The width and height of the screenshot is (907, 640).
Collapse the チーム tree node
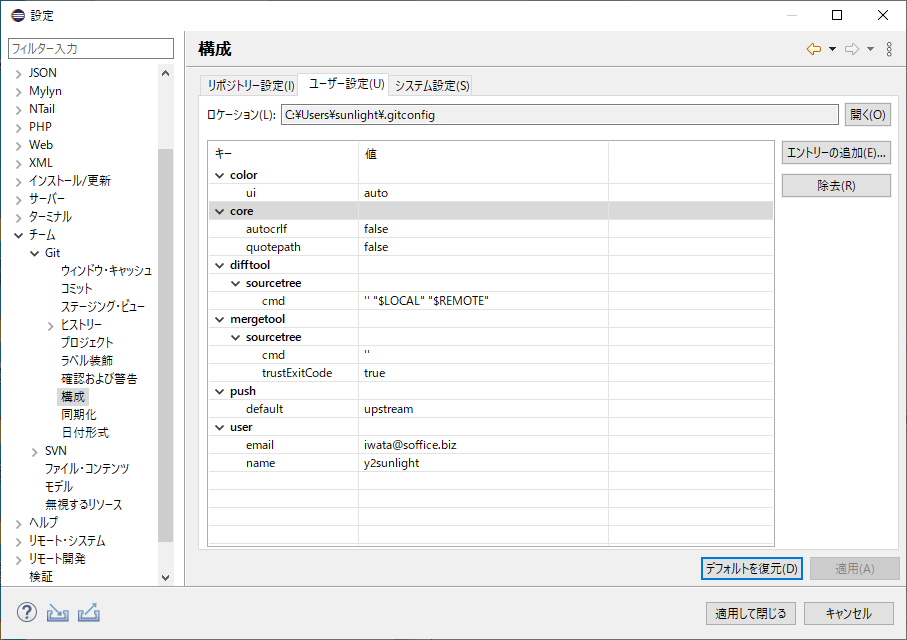pyautogui.click(x=18, y=235)
